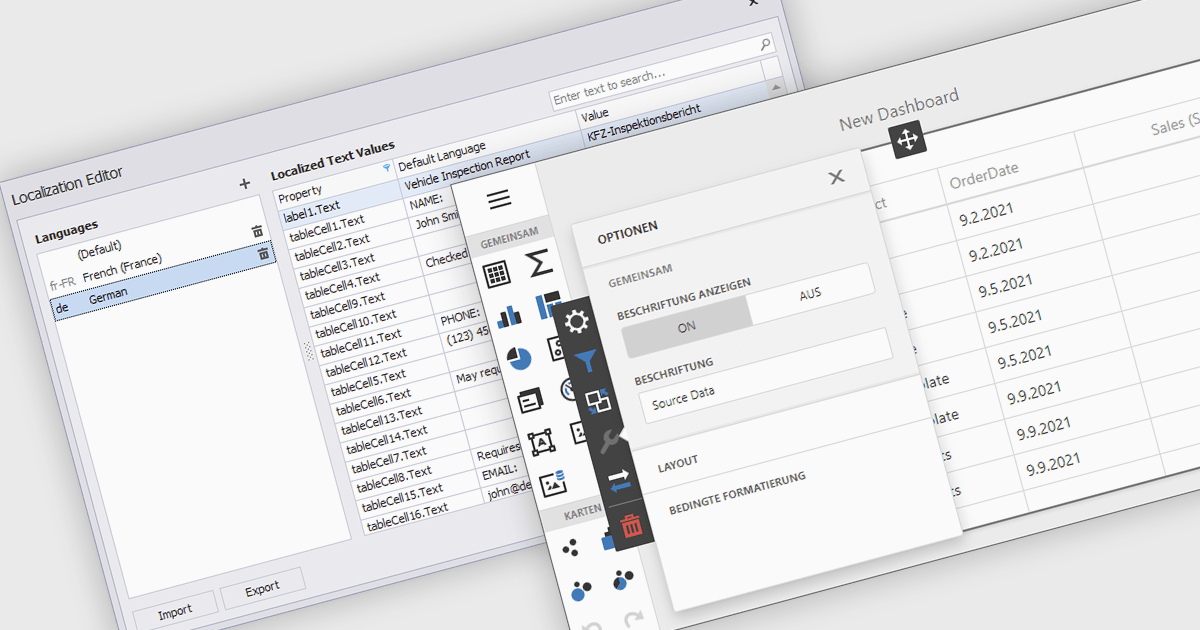Screen dimensions: 1200x630
Task: Insert a Pie chart item
Action: tap(519, 358)
